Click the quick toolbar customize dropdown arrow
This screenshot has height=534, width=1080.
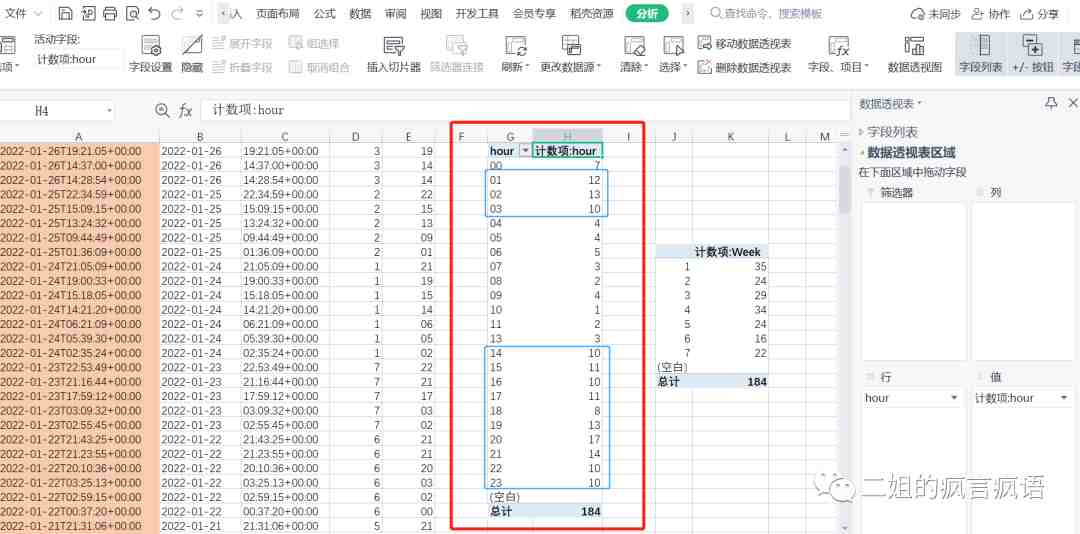point(200,13)
